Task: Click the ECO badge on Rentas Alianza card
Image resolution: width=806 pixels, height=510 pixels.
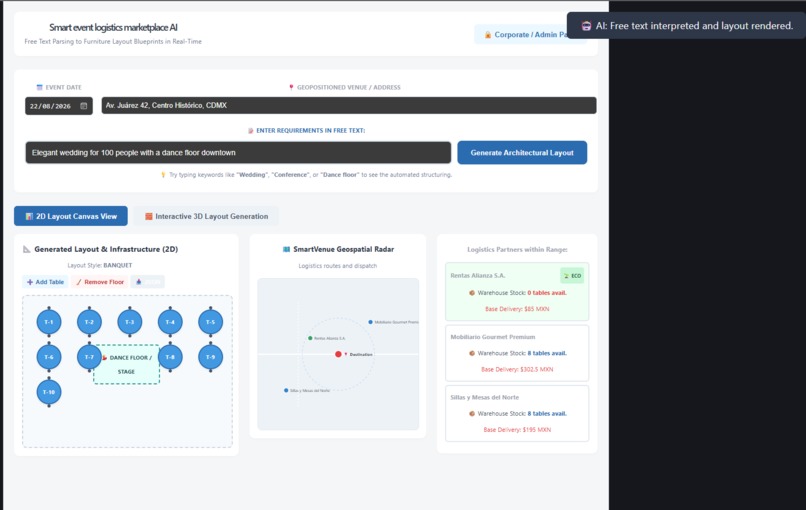Action: tap(572, 276)
